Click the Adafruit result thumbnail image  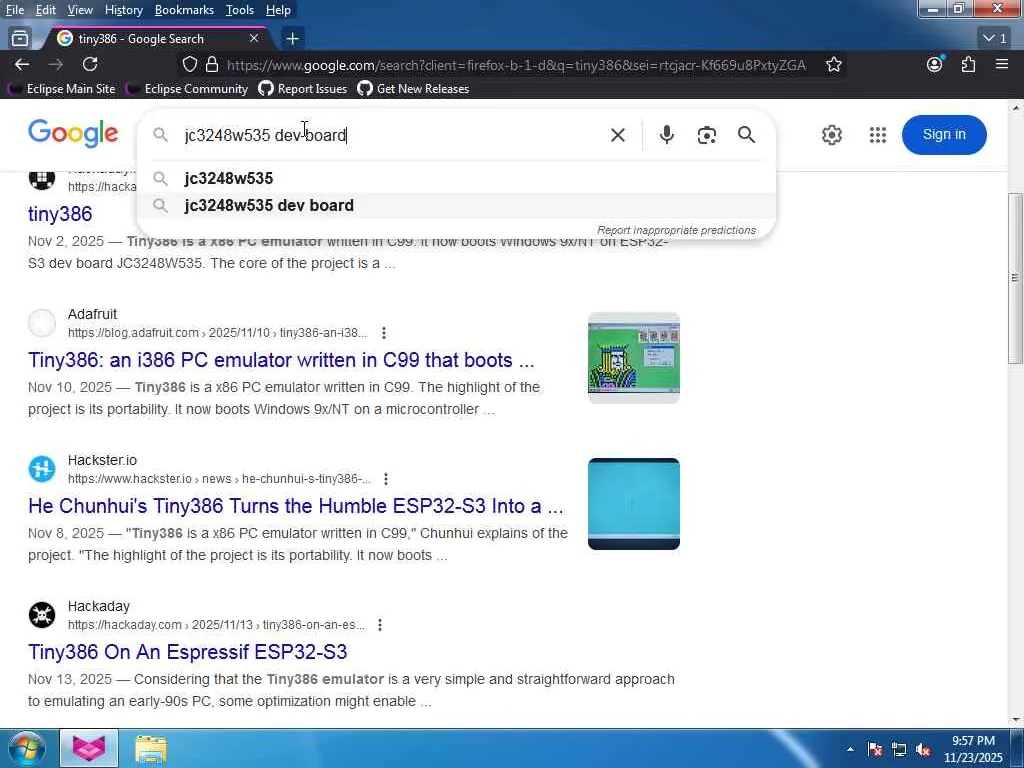[x=633, y=358]
